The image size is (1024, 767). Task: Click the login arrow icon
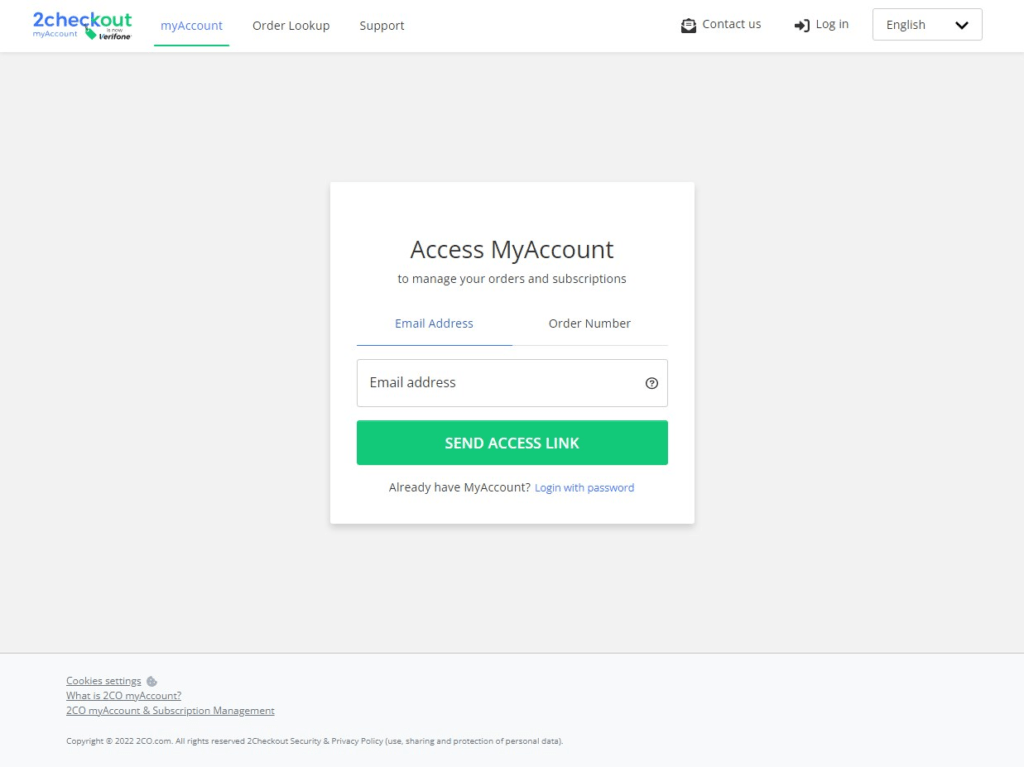[802, 25]
